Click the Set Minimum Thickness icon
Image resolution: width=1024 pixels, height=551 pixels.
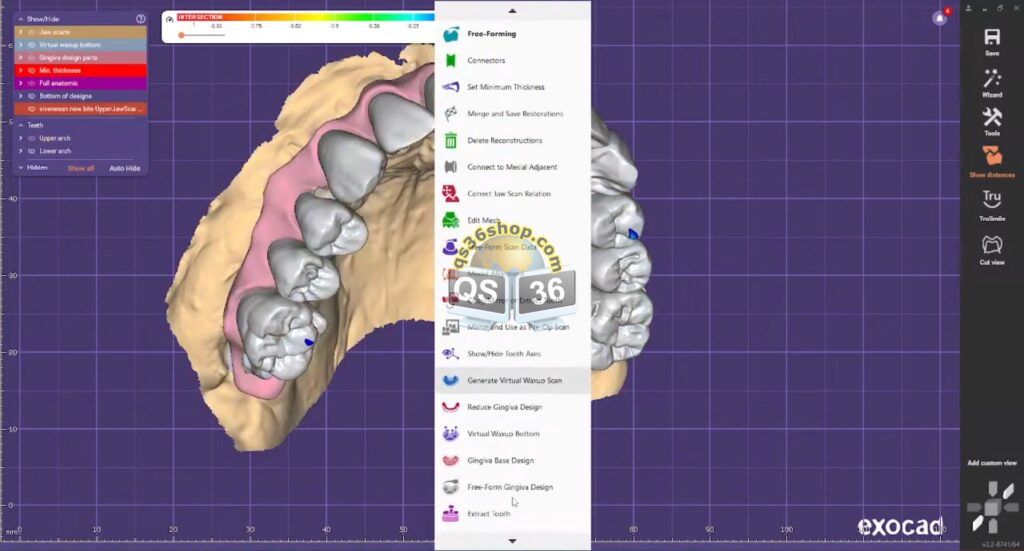(x=451, y=87)
